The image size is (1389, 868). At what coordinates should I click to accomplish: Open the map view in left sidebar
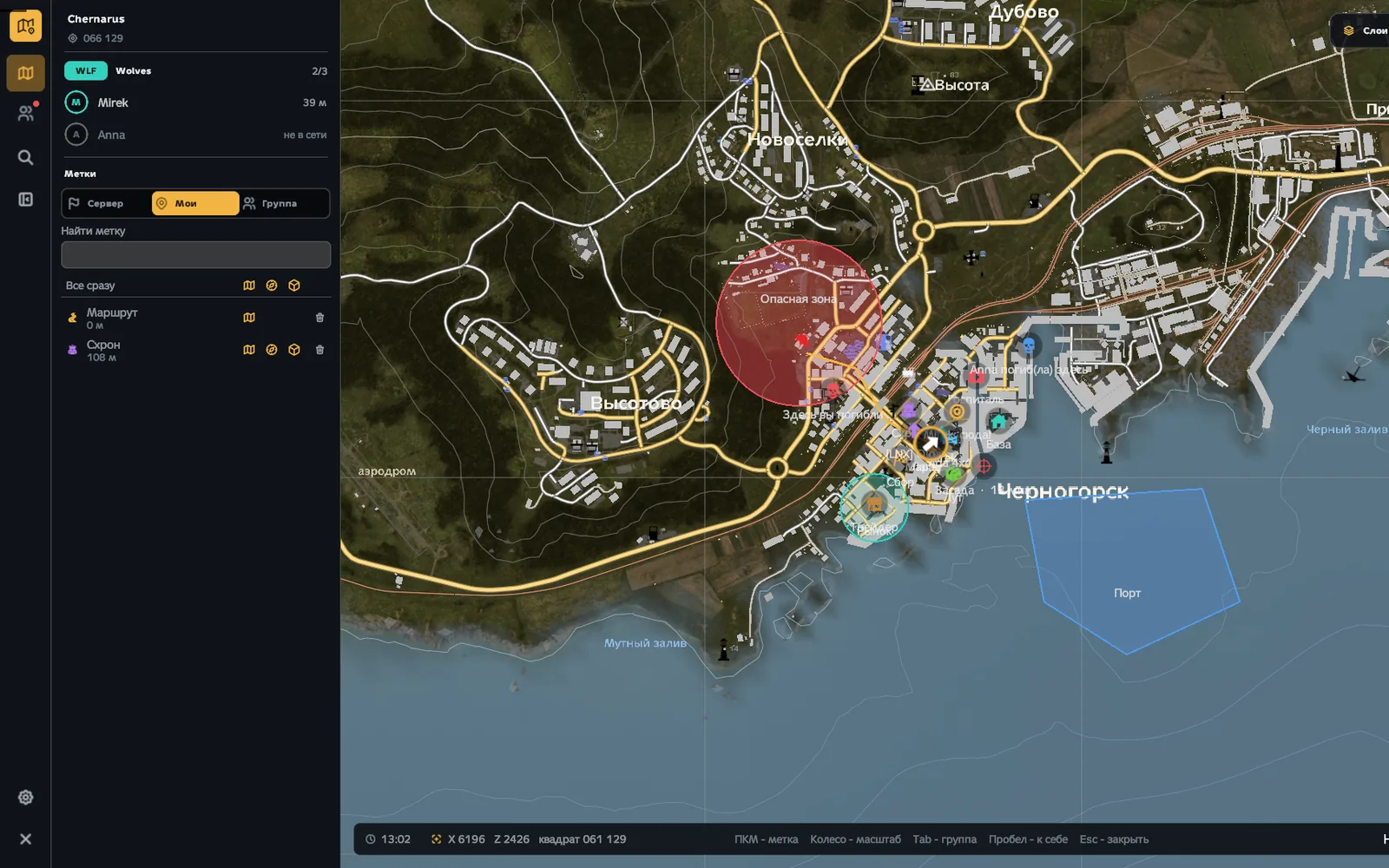[x=25, y=73]
